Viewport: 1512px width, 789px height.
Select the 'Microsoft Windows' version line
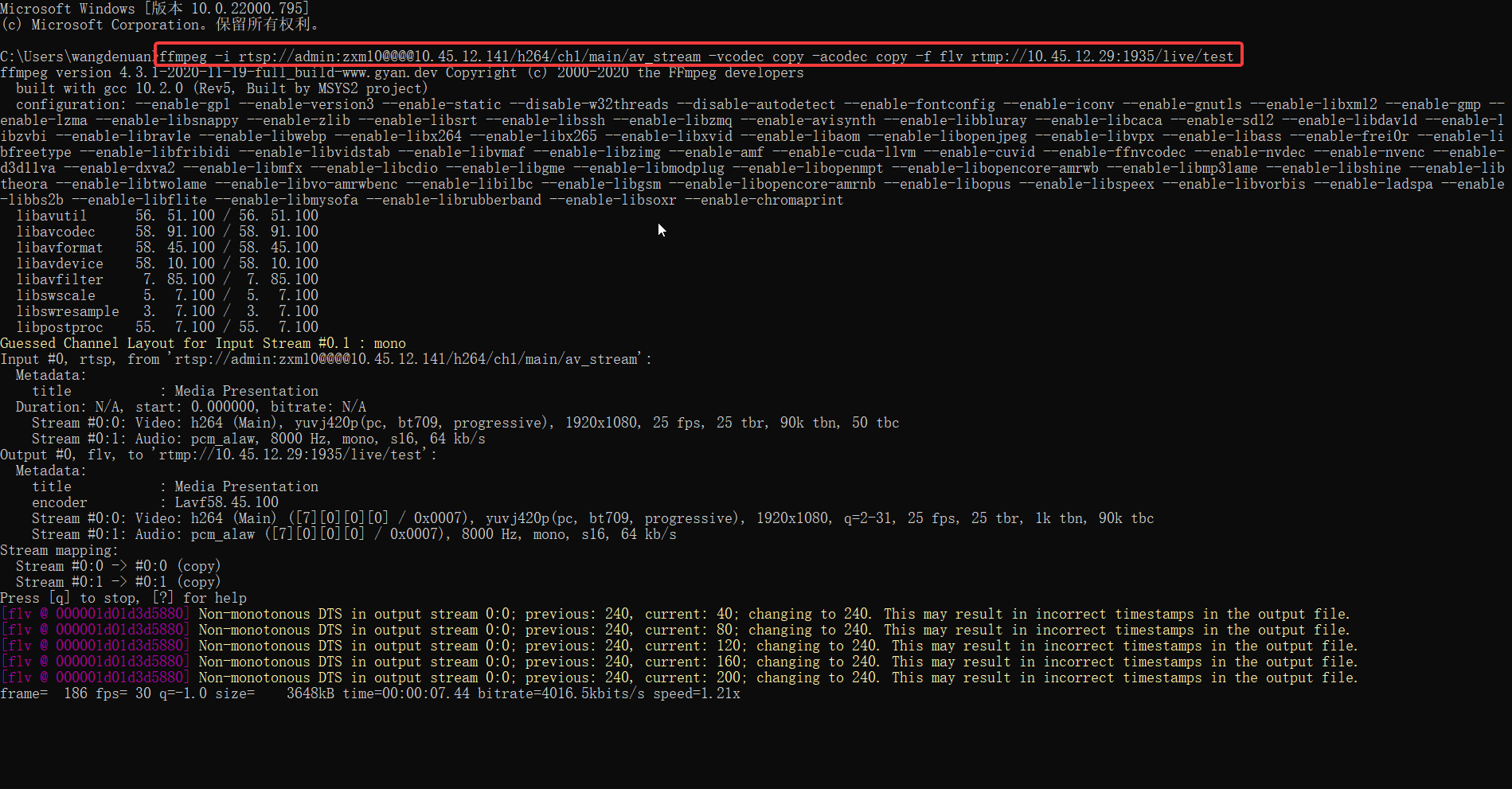155,9
